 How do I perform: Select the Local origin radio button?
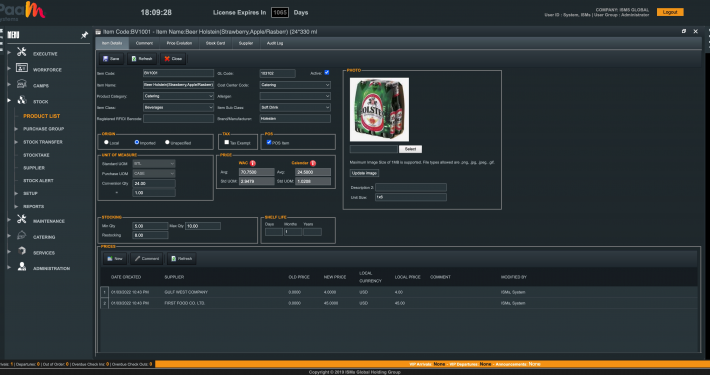pos(106,142)
